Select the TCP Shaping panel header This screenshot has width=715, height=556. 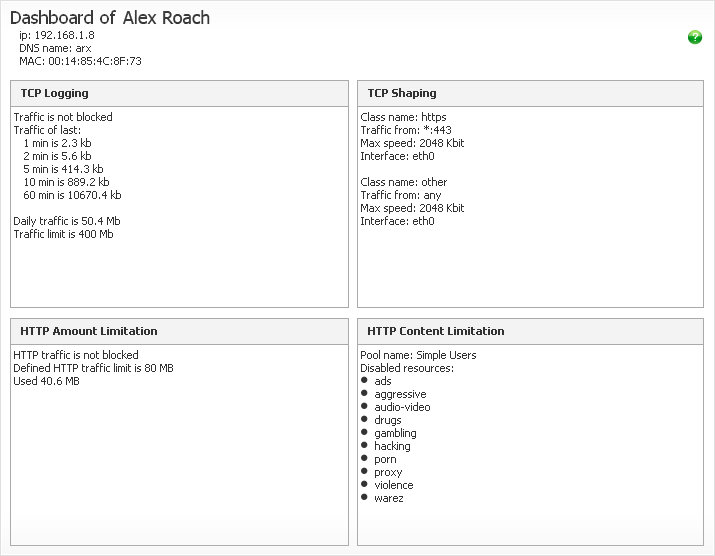tap(530, 94)
